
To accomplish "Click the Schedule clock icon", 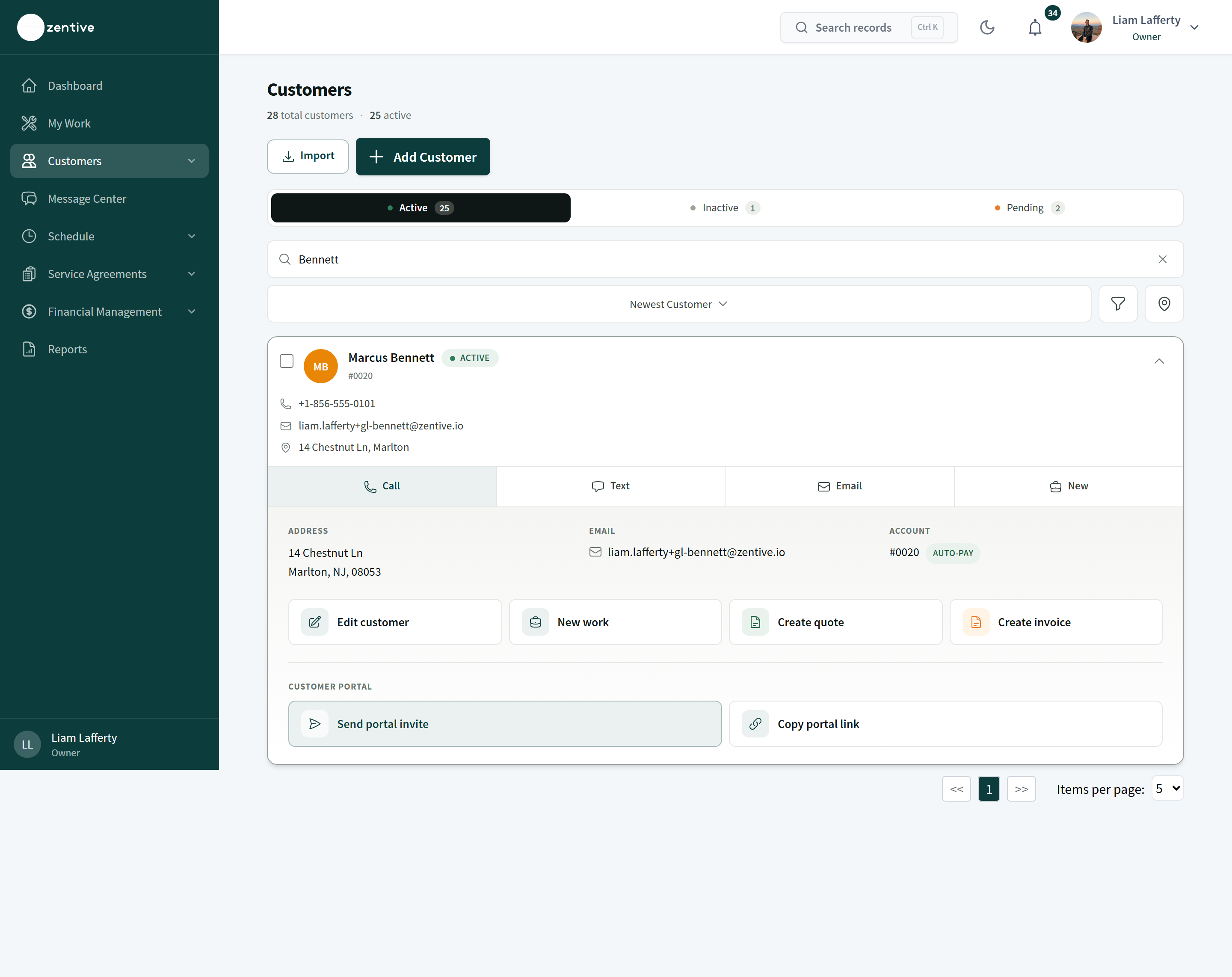I will pyautogui.click(x=29, y=237).
